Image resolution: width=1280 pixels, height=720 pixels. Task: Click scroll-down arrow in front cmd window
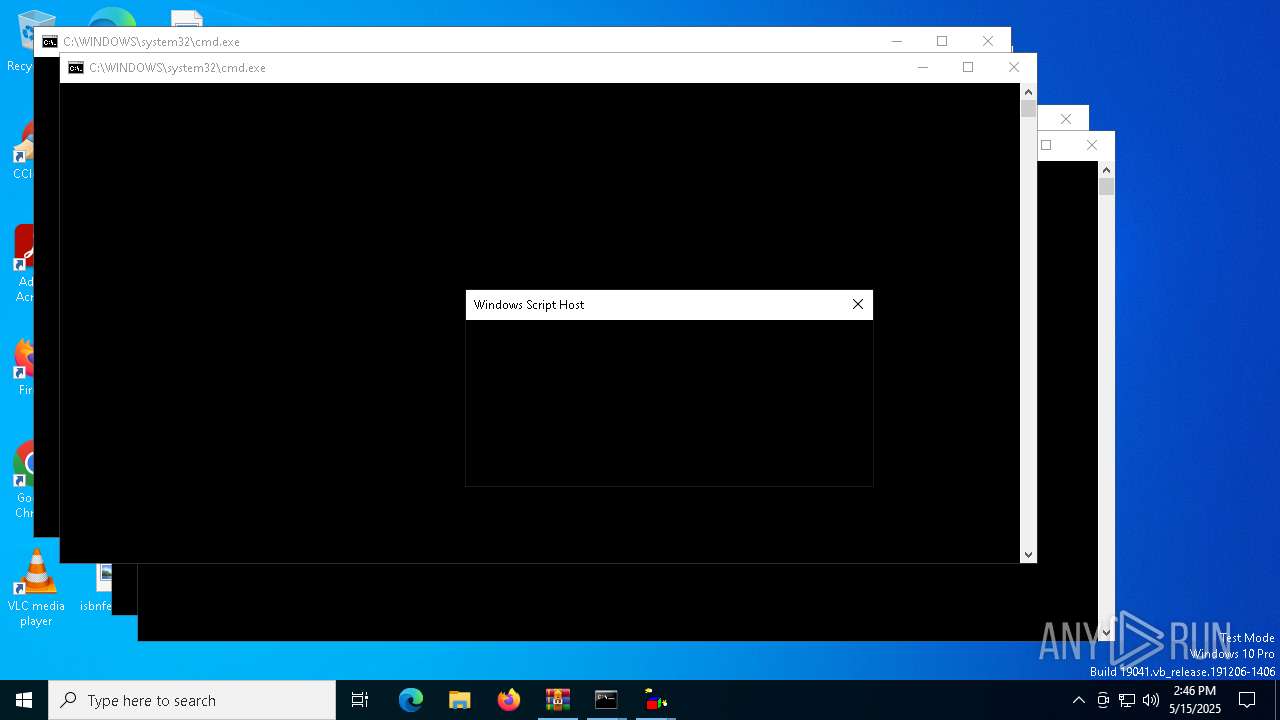coord(1028,554)
